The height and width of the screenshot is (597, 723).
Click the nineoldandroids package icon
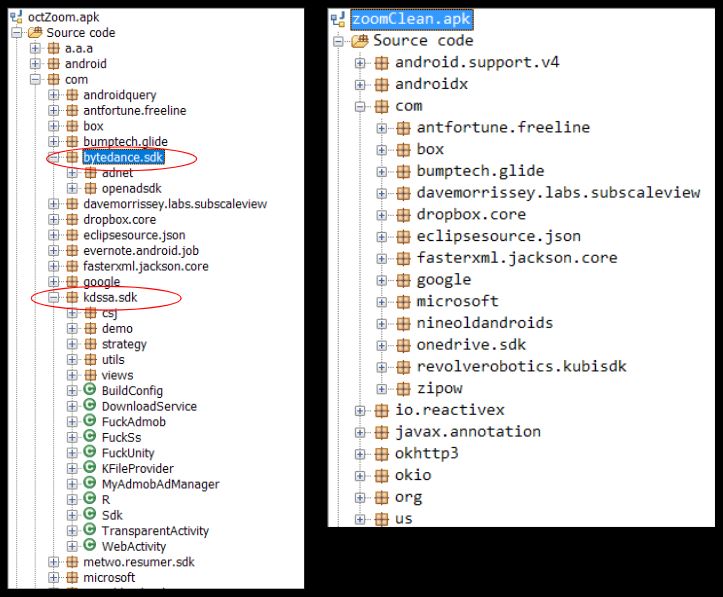[x=403, y=324]
